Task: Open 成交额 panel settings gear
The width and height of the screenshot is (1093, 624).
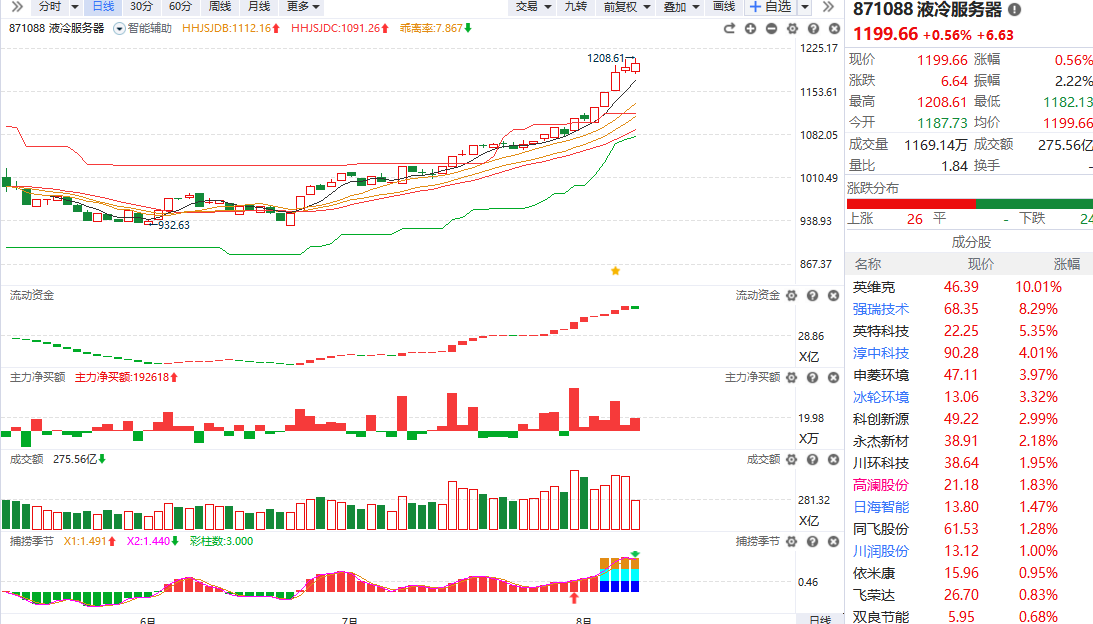Action: pyautogui.click(x=791, y=459)
